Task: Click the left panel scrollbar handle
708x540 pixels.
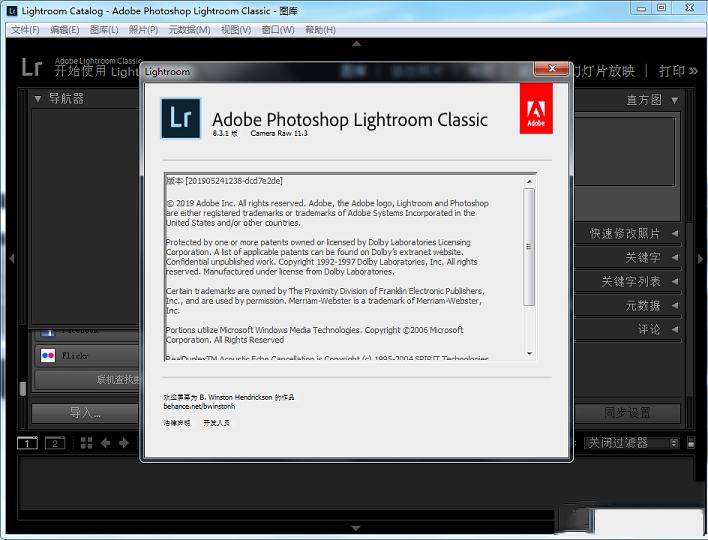Action: click(x=23, y=388)
